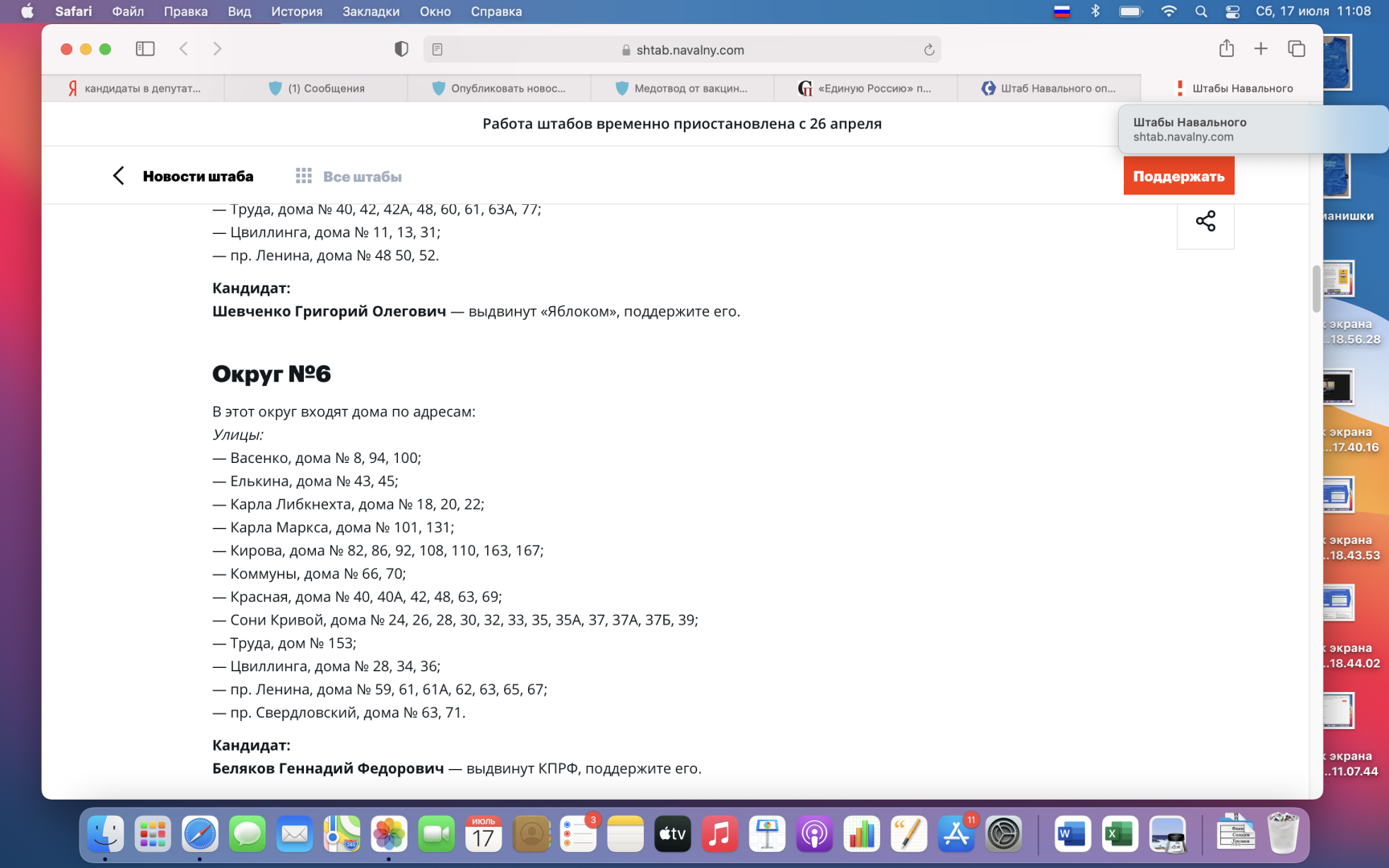Open the История menu
The height and width of the screenshot is (868, 1389).
point(296,11)
